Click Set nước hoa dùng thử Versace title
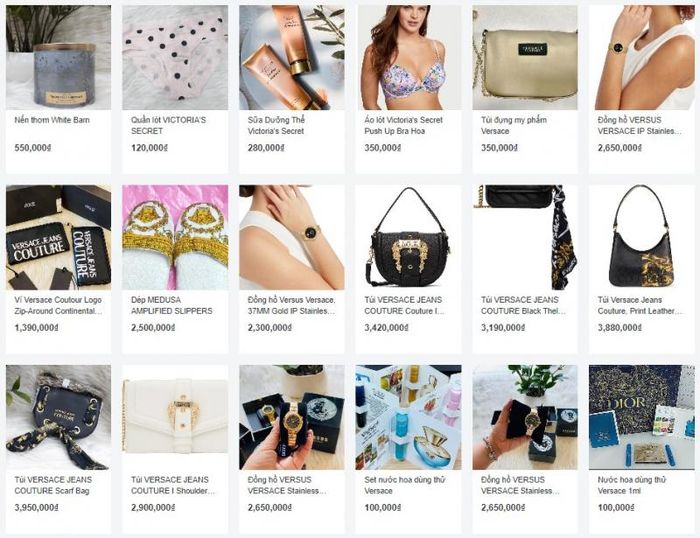This screenshot has height=538, width=700. click(x=405, y=485)
